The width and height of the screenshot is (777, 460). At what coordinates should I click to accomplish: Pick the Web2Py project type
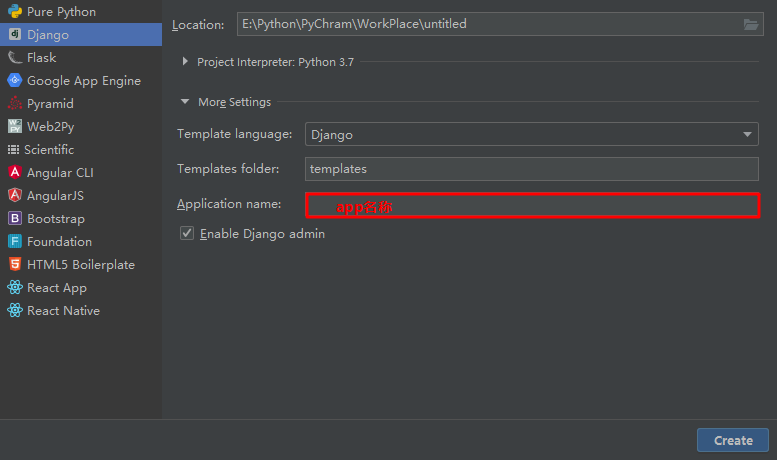81,126
